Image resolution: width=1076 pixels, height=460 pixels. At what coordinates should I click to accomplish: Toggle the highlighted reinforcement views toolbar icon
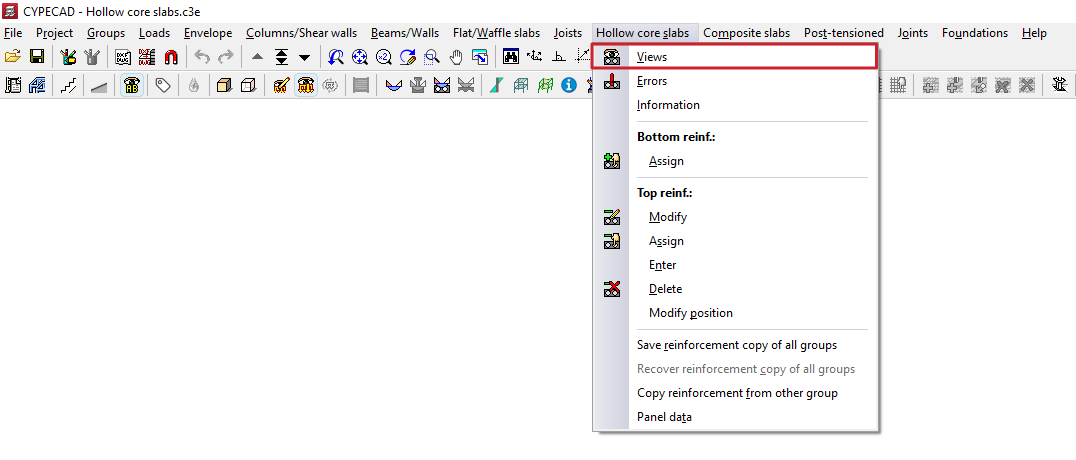[305, 86]
